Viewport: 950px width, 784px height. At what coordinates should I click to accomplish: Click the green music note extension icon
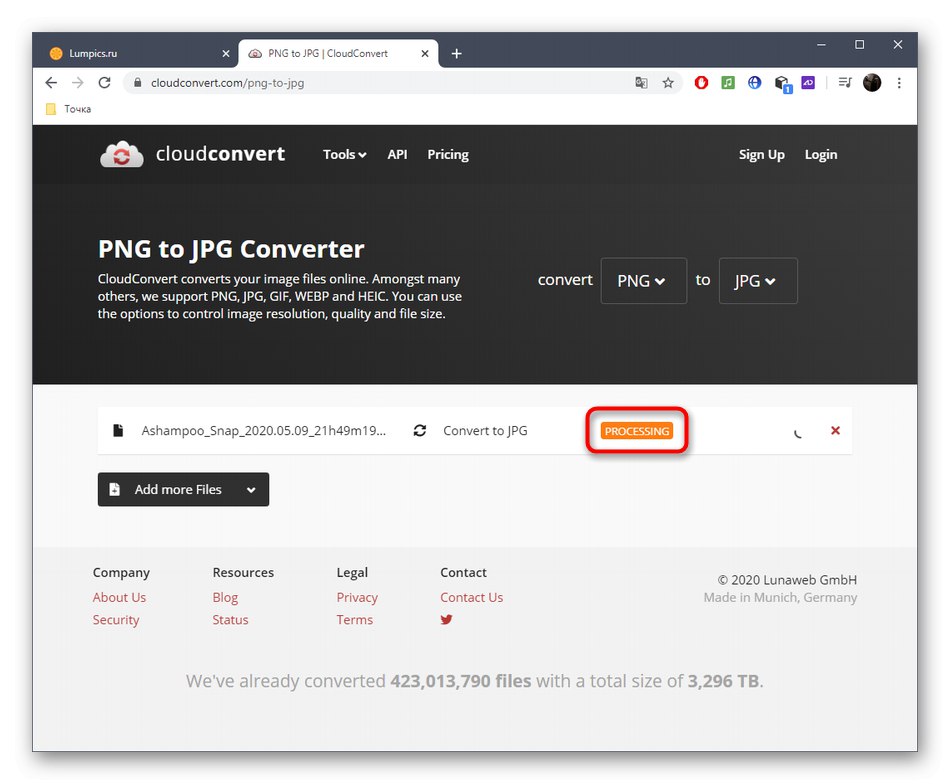728,82
